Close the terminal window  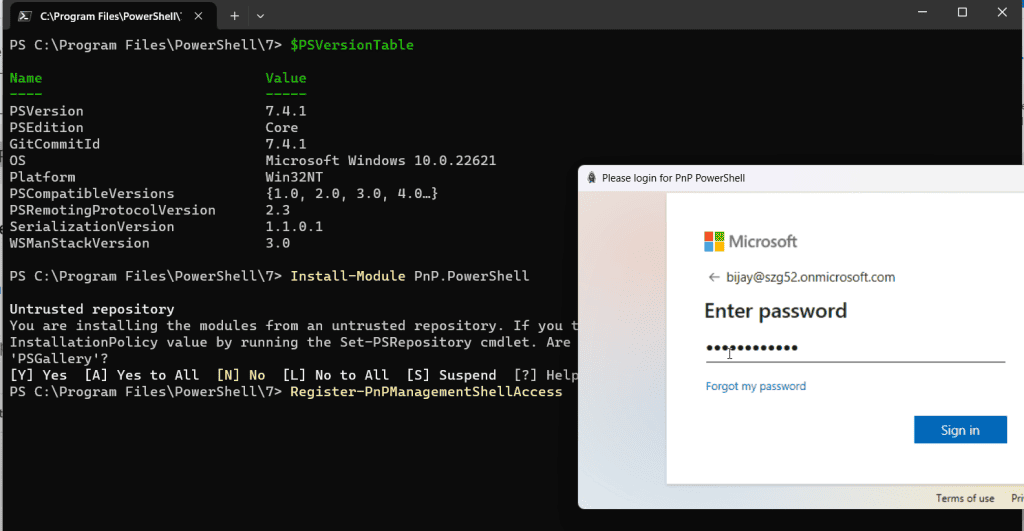point(1002,12)
